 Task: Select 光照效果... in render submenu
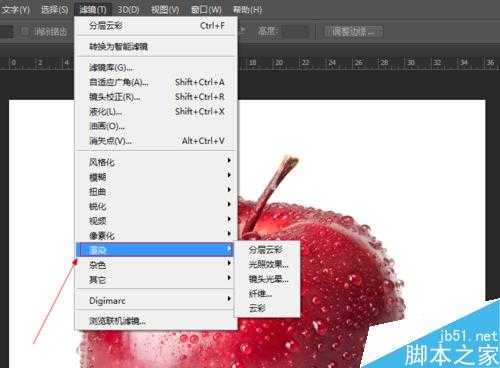point(267,264)
